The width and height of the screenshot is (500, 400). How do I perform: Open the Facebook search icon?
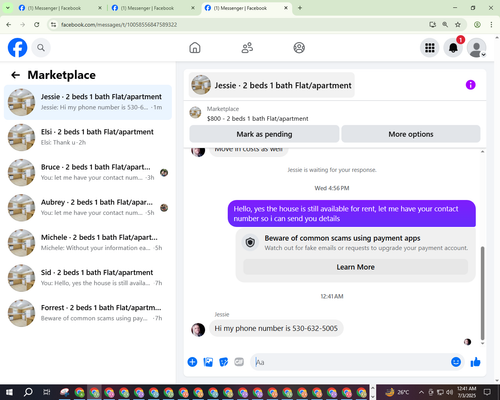pyautogui.click(x=41, y=48)
